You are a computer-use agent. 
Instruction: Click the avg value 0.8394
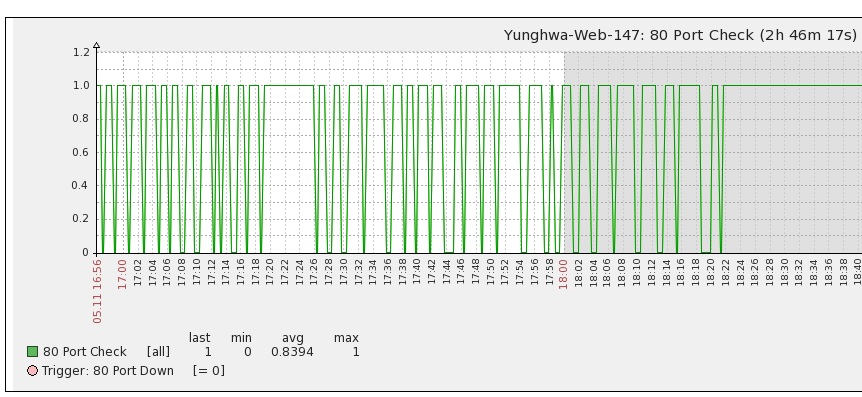click(292, 352)
